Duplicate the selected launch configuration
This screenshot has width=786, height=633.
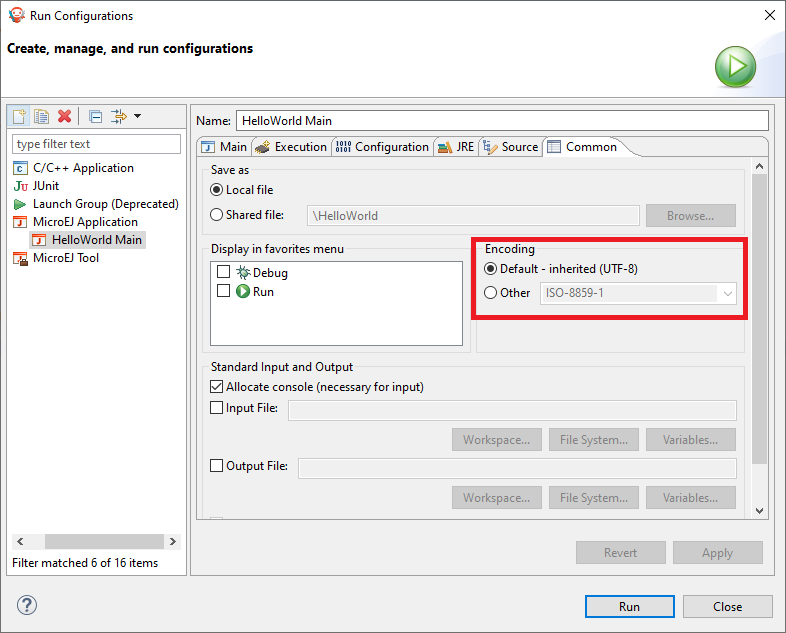(41, 116)
